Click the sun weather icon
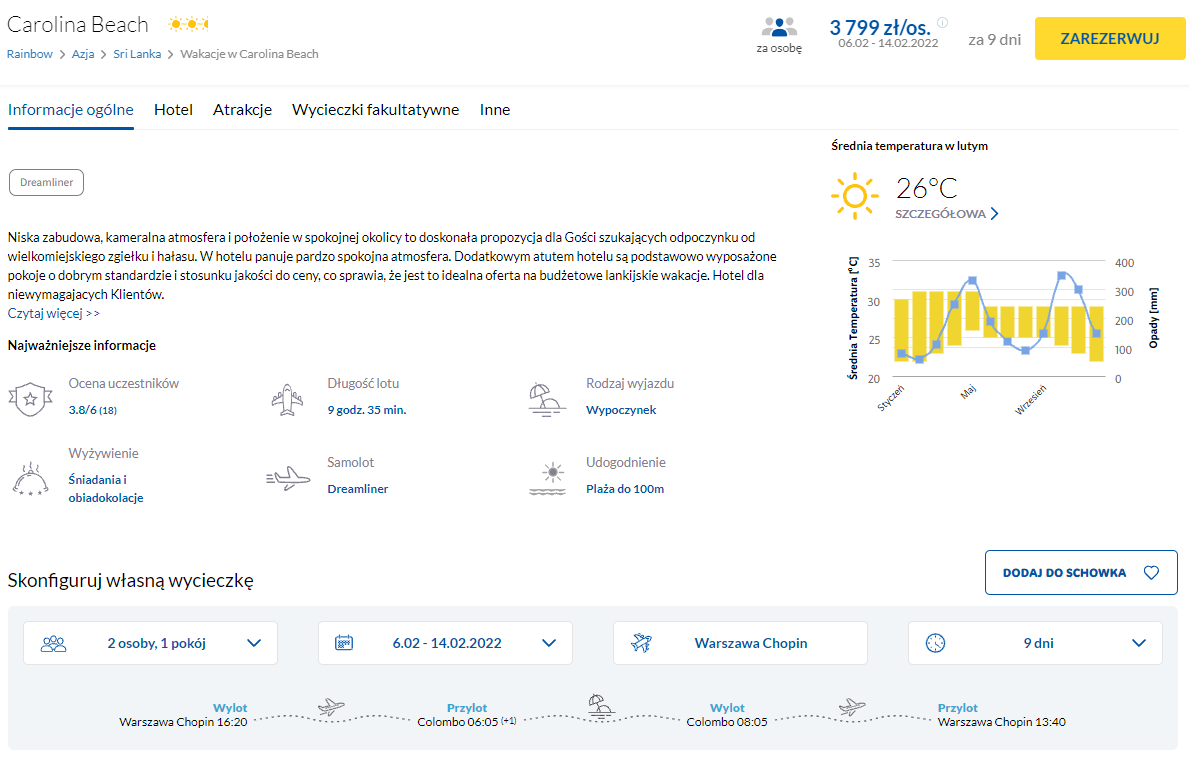This screenshot has width=1189, height=763. [x=855, y=196]
